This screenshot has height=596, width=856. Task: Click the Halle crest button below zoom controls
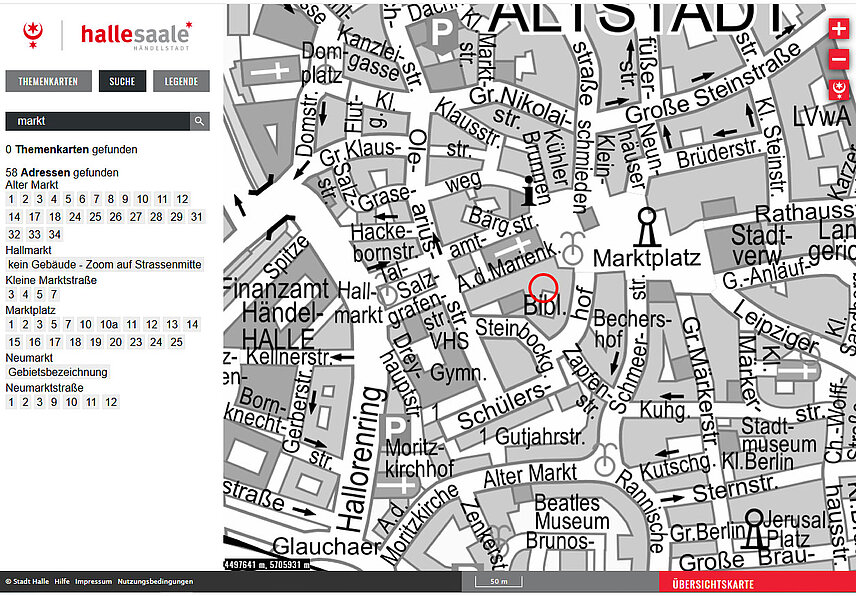tap(838, 90)
